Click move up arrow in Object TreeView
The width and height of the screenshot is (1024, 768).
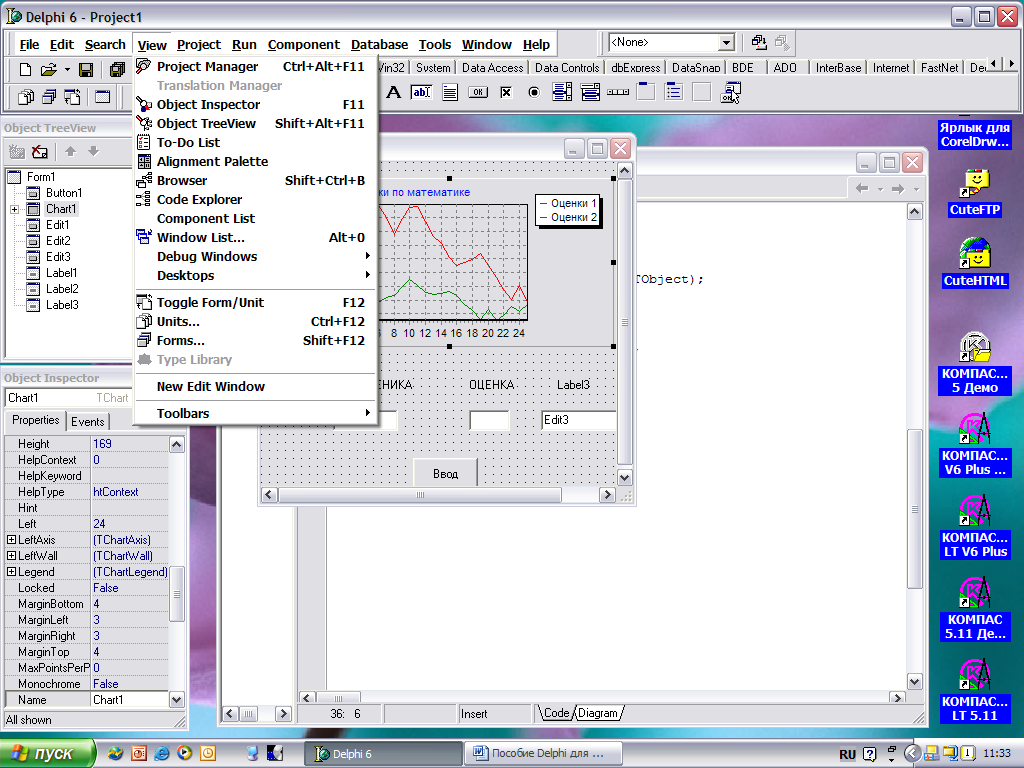point(71,152)
